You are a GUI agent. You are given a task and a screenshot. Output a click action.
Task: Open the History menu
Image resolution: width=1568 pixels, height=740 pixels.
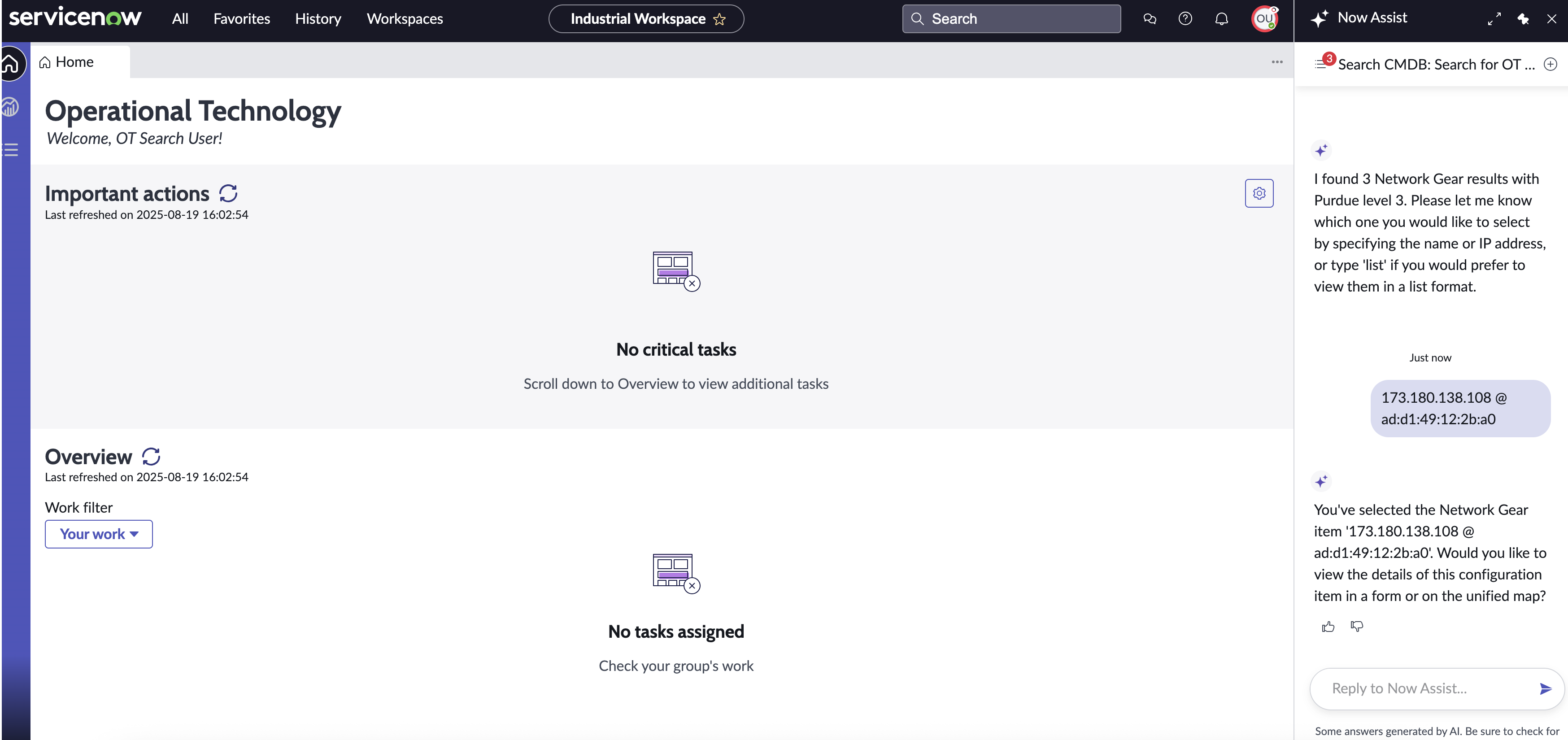coord(318,19)
